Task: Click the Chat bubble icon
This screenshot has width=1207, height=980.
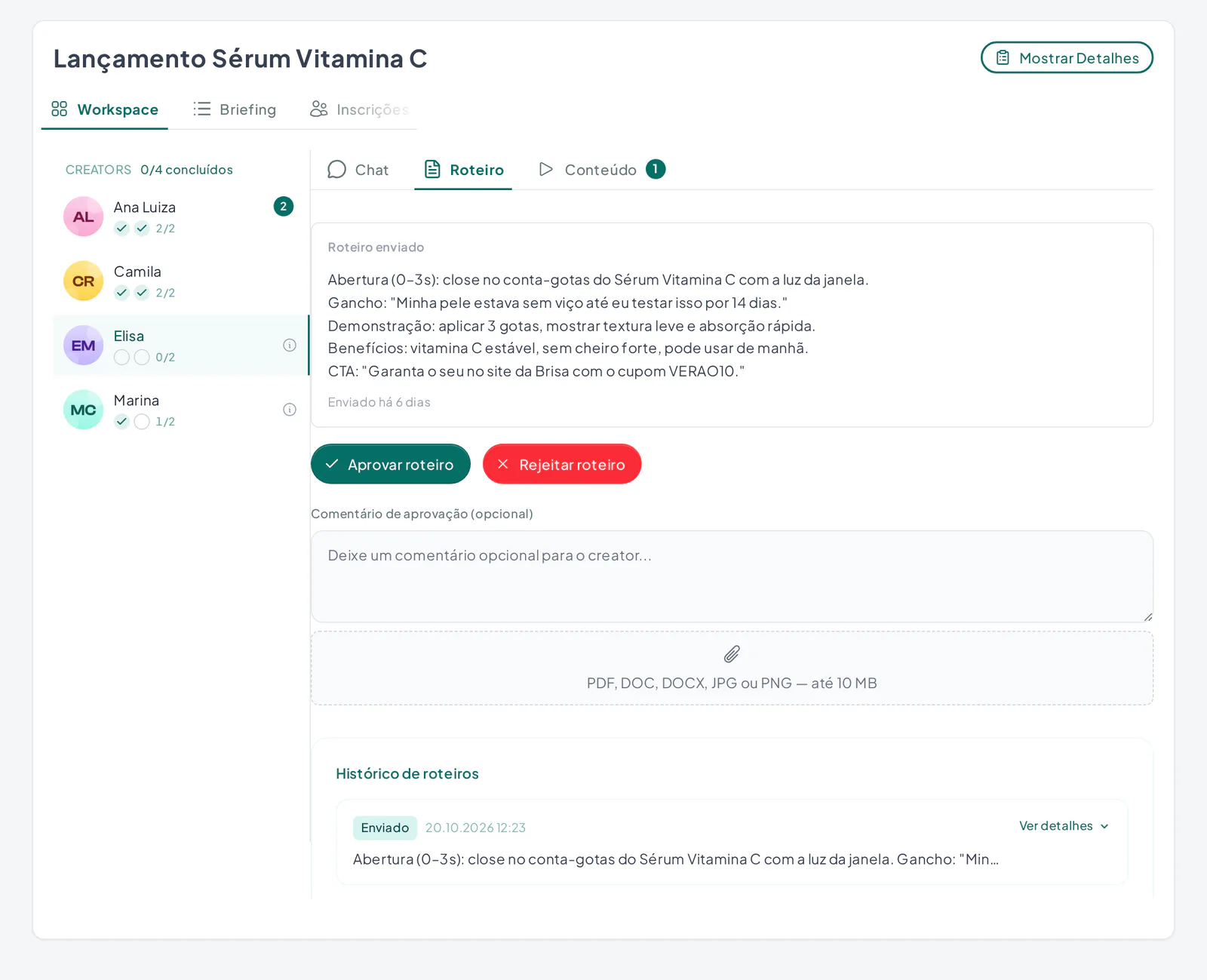Action: 336,169
